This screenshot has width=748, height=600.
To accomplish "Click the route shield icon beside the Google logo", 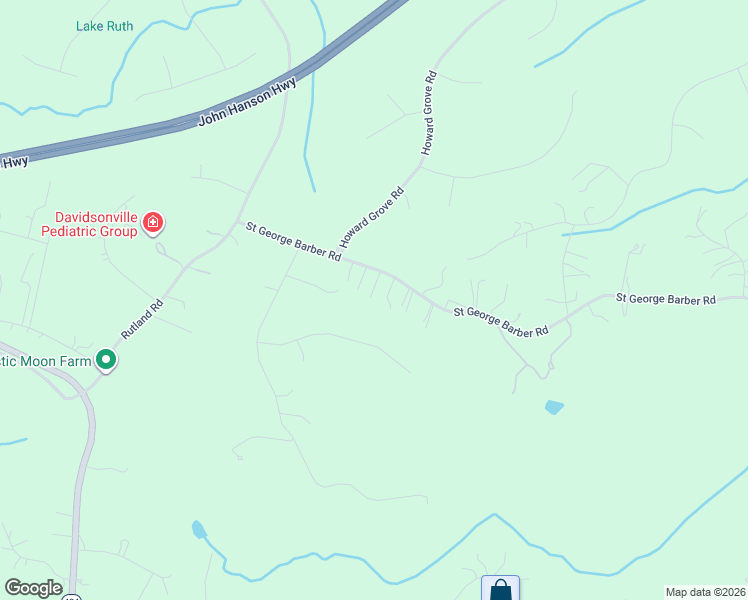I will (72, 597).
